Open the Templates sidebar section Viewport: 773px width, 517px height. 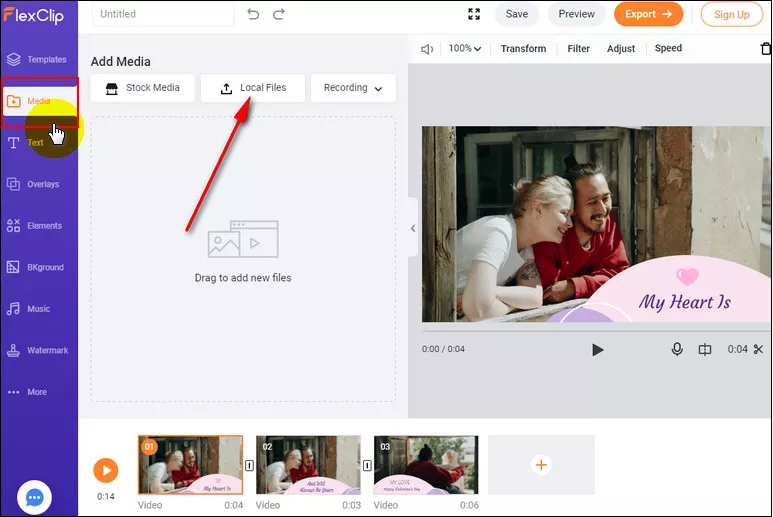37,60
